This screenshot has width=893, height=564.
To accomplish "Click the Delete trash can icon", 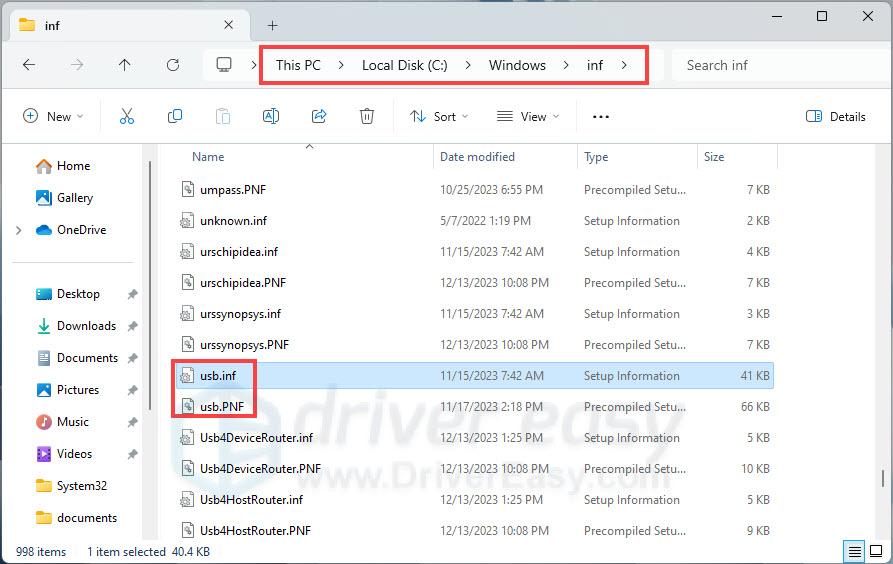I will (x=367, y=116).
